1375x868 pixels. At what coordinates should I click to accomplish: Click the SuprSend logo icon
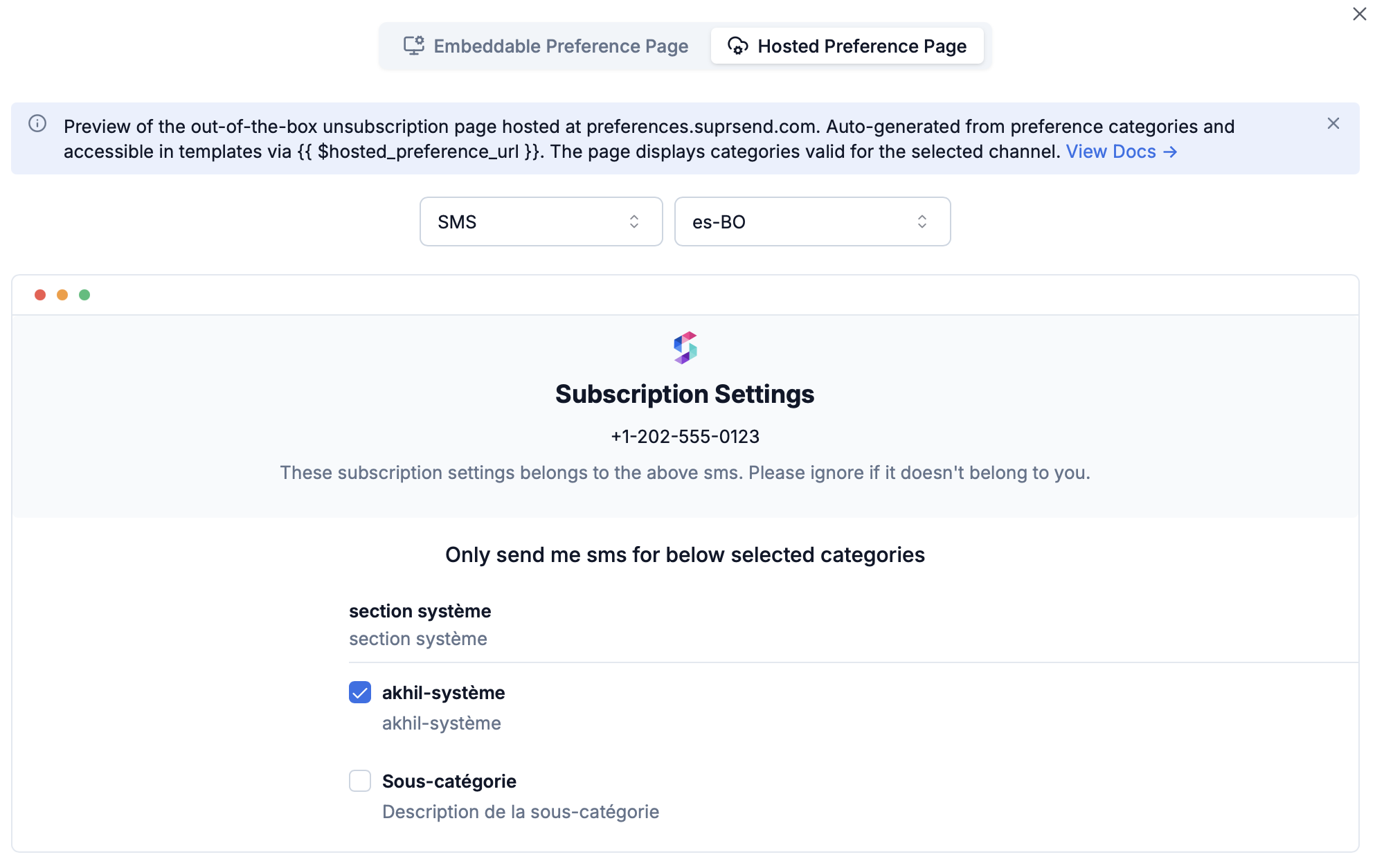click(685, 347)
